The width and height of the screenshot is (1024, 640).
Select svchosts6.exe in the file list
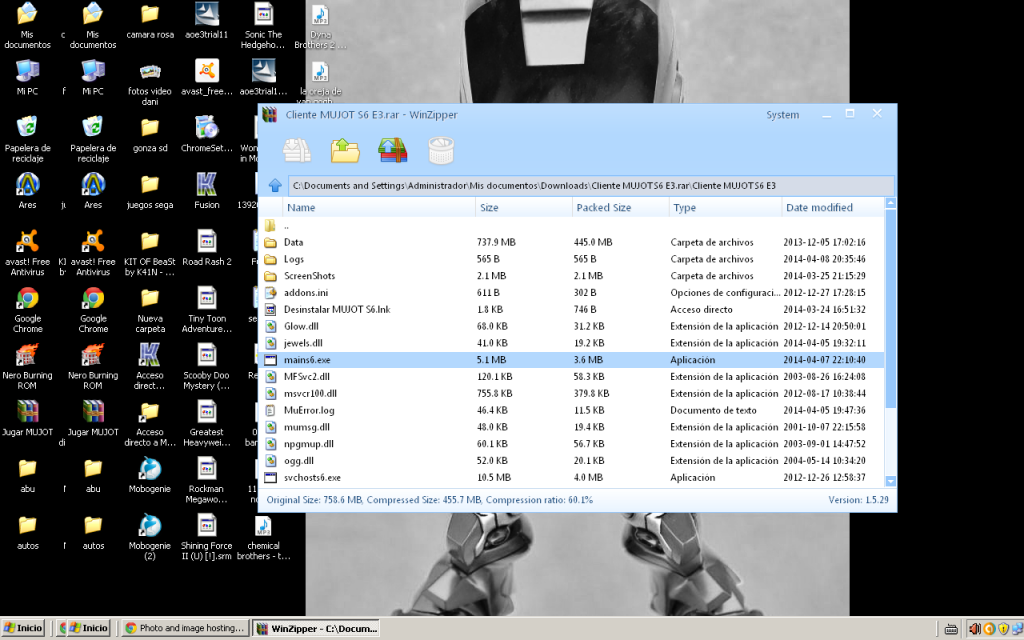tap(312, 478)
